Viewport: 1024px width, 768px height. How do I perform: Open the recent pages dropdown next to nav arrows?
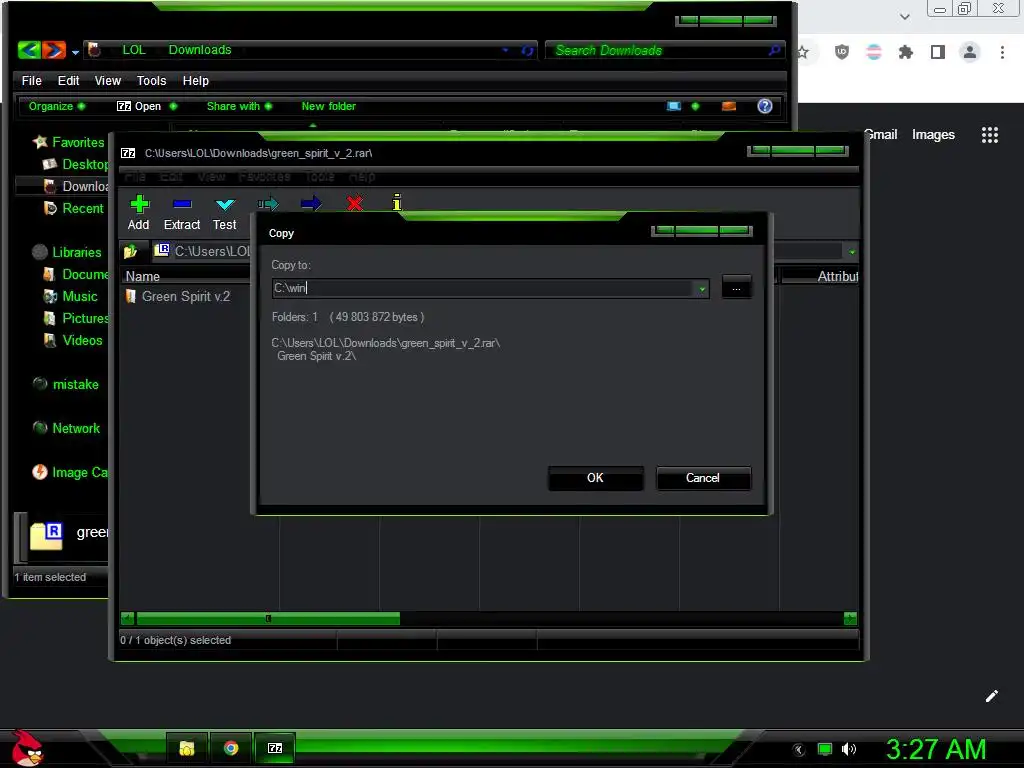(x=75, y=52)
